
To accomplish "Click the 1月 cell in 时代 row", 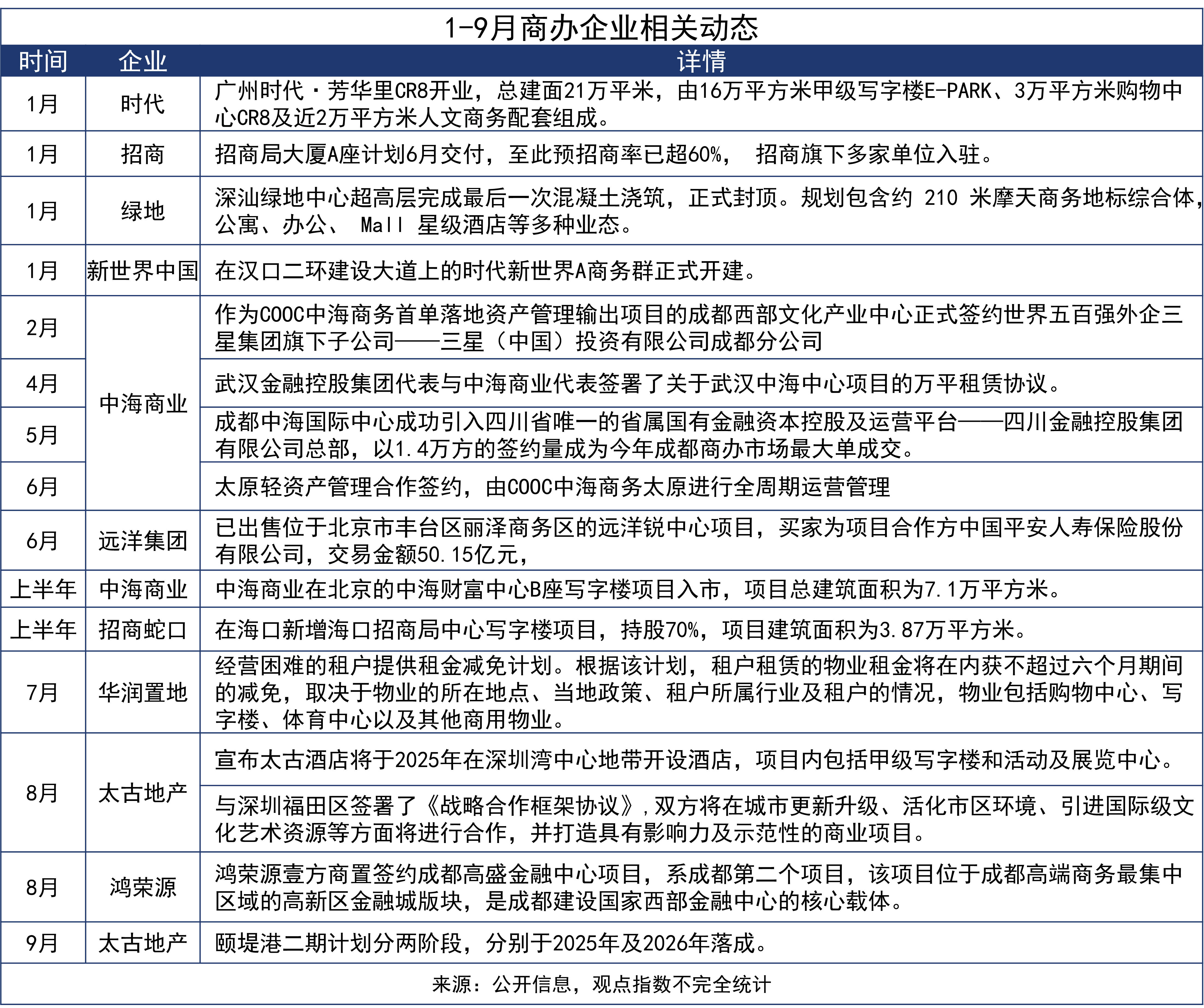I will (x=43, y=104).
